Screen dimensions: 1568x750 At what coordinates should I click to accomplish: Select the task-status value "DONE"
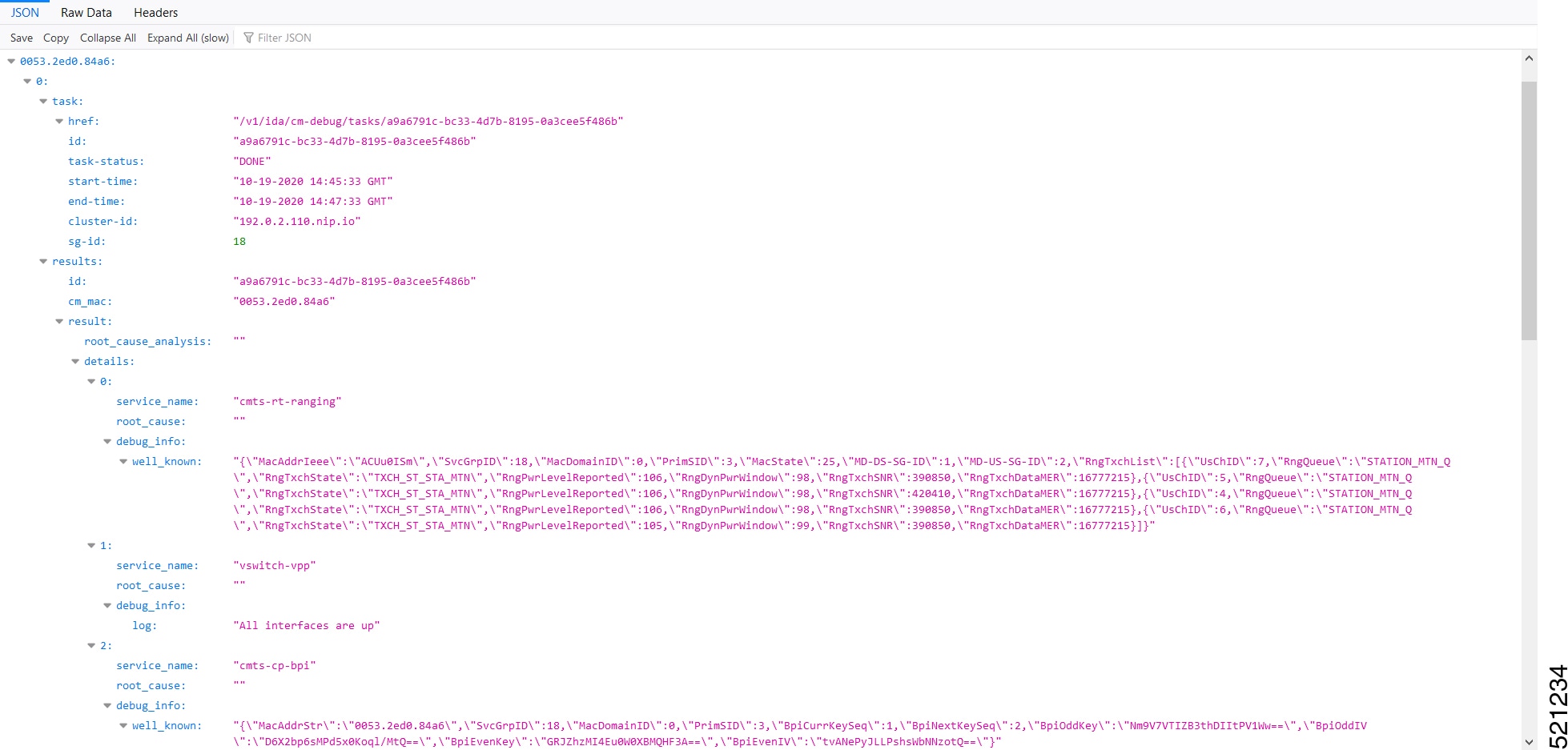point(252,161)
